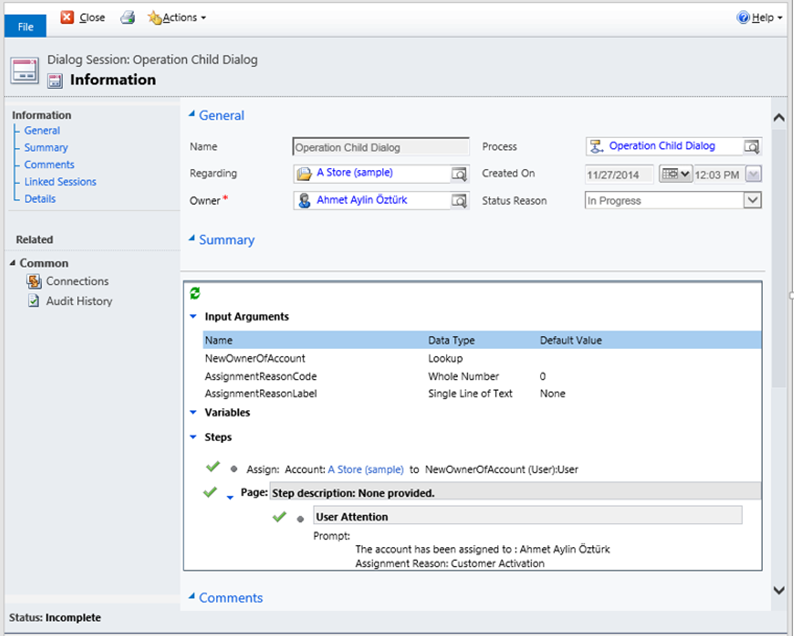Click the AssignmentReasonCode argument row
794x636 pixels.
tap(482, 376)
